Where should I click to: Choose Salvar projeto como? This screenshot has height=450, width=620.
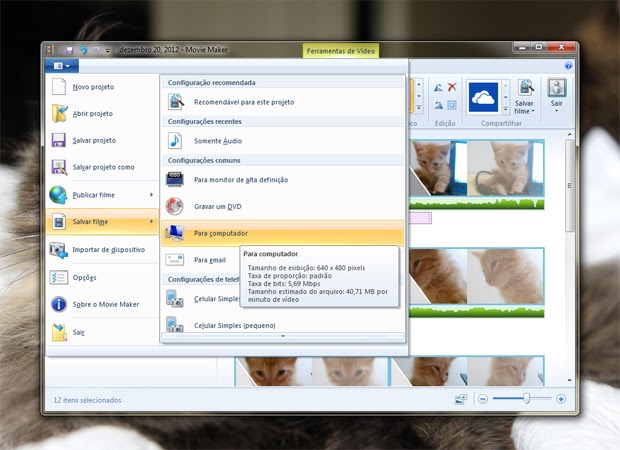102,167
